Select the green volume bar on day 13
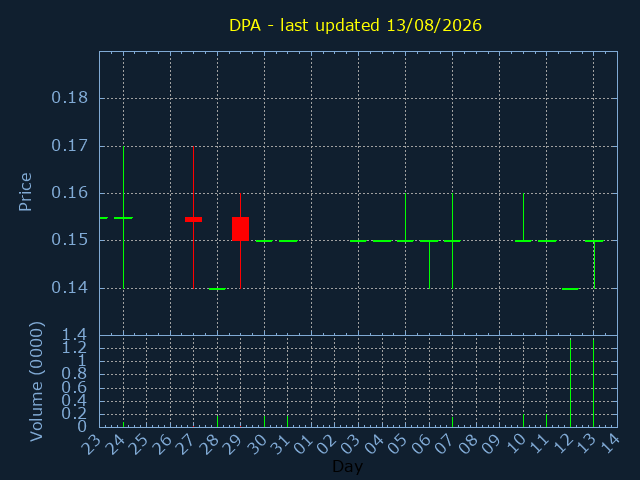The height and width of the screenshot is (480, 640). tap(593, 382)
